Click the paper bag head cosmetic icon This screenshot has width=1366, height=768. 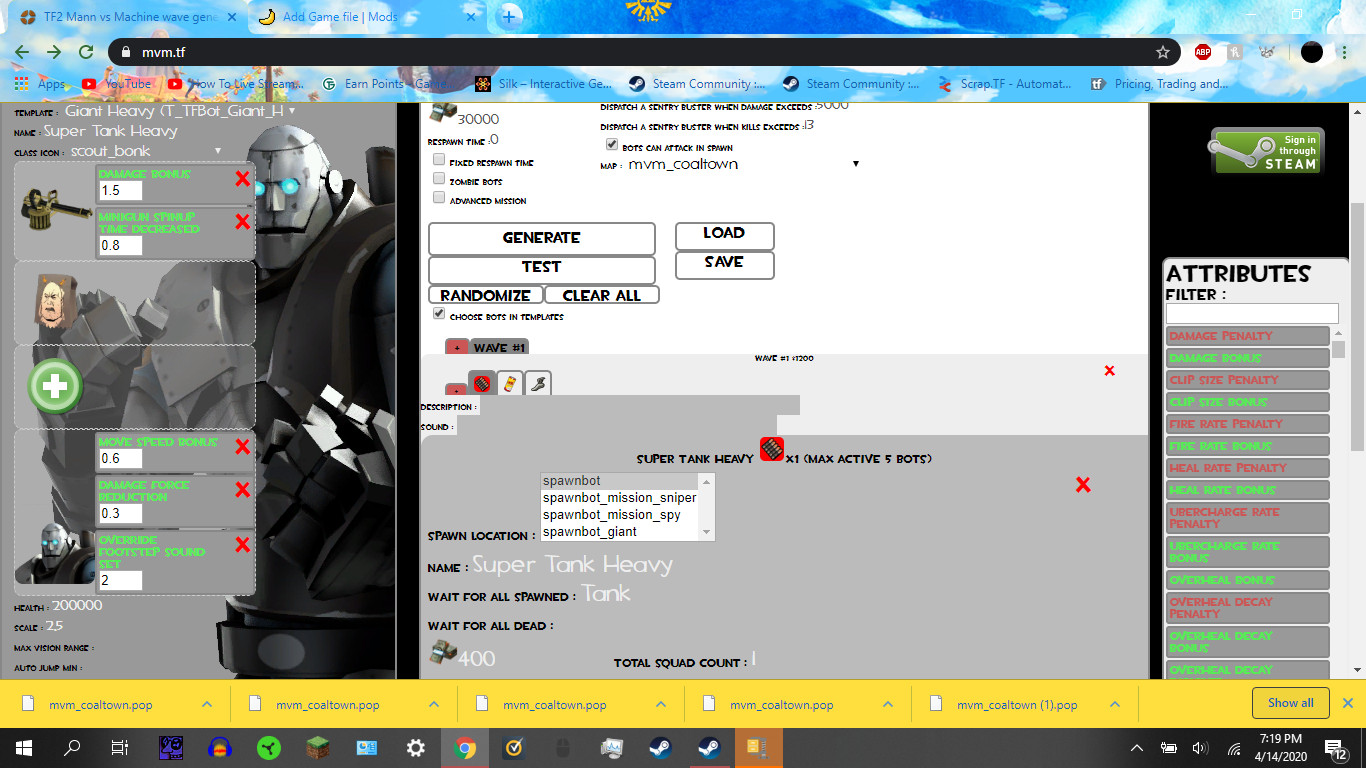53,303
